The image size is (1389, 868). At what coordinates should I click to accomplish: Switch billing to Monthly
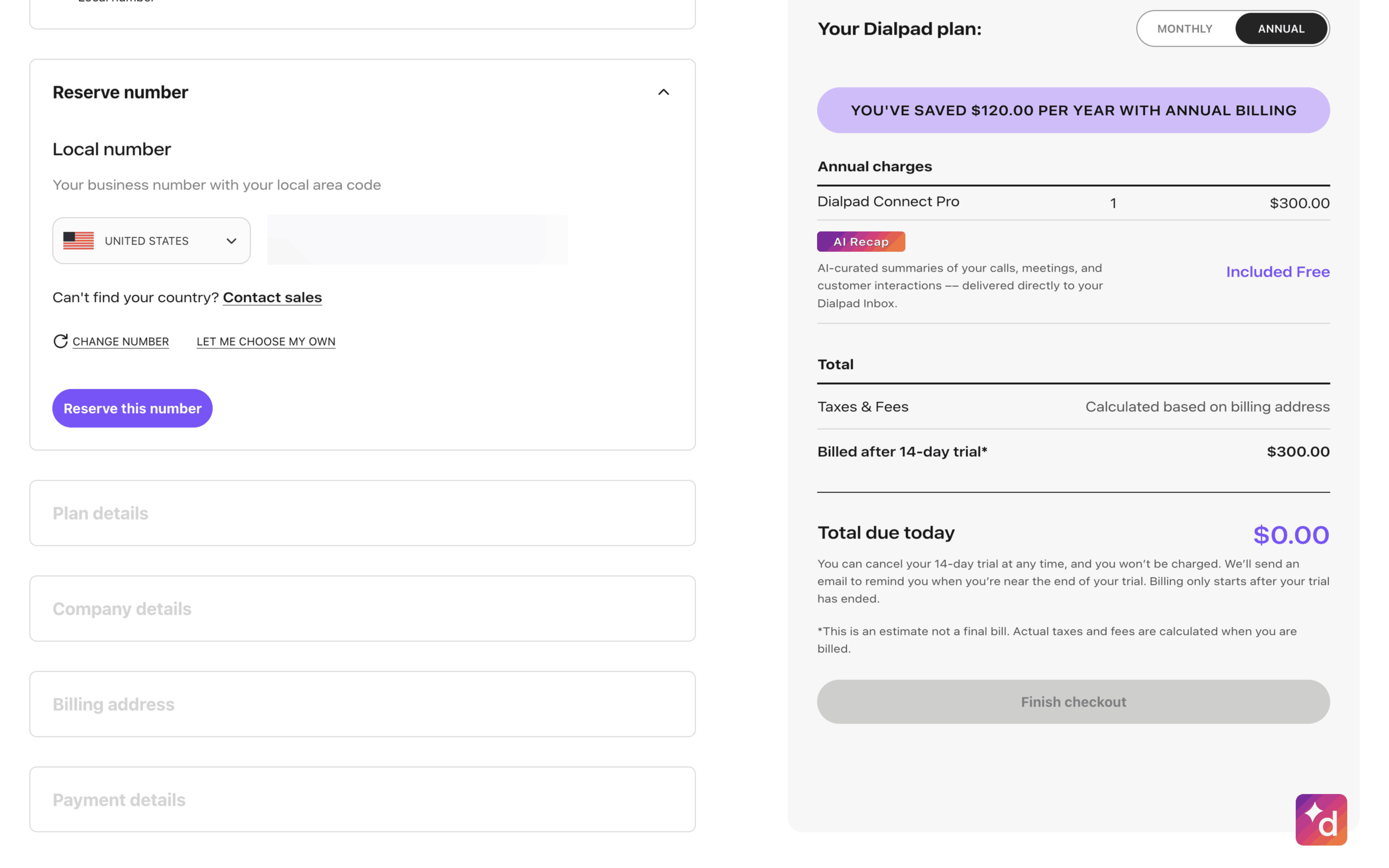click(1184, 28)
